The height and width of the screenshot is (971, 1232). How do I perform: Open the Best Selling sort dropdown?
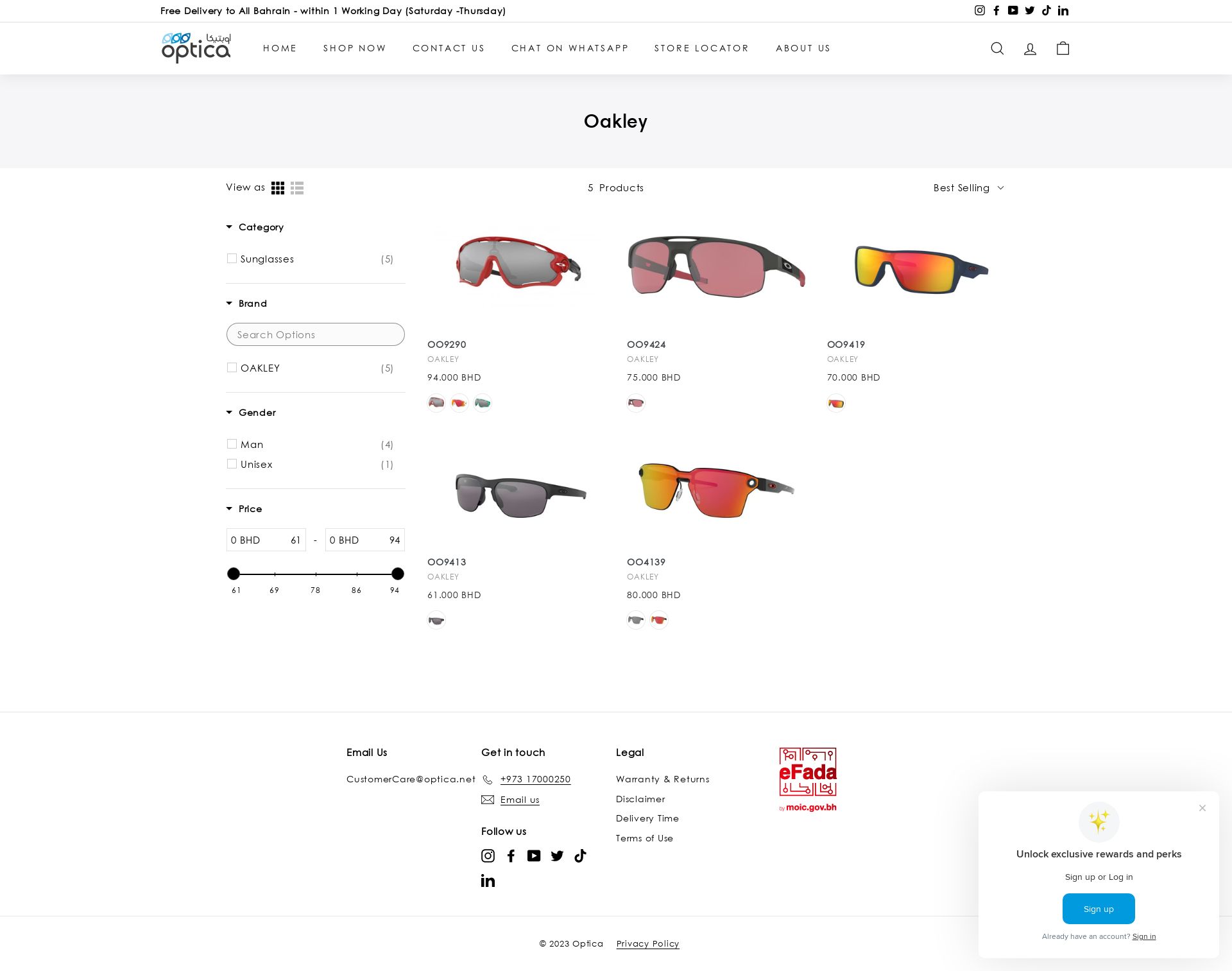pyautogui.click(x=968, y=188)
